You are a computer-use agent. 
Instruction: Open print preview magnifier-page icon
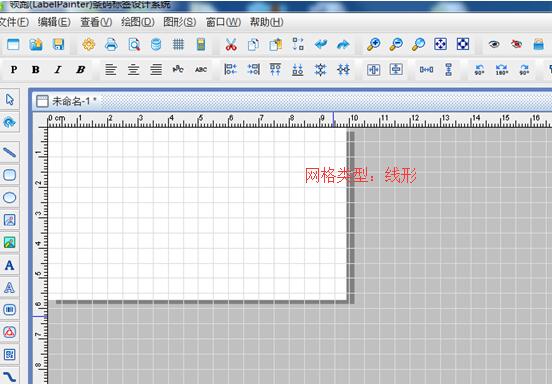(x=134, y=45)
